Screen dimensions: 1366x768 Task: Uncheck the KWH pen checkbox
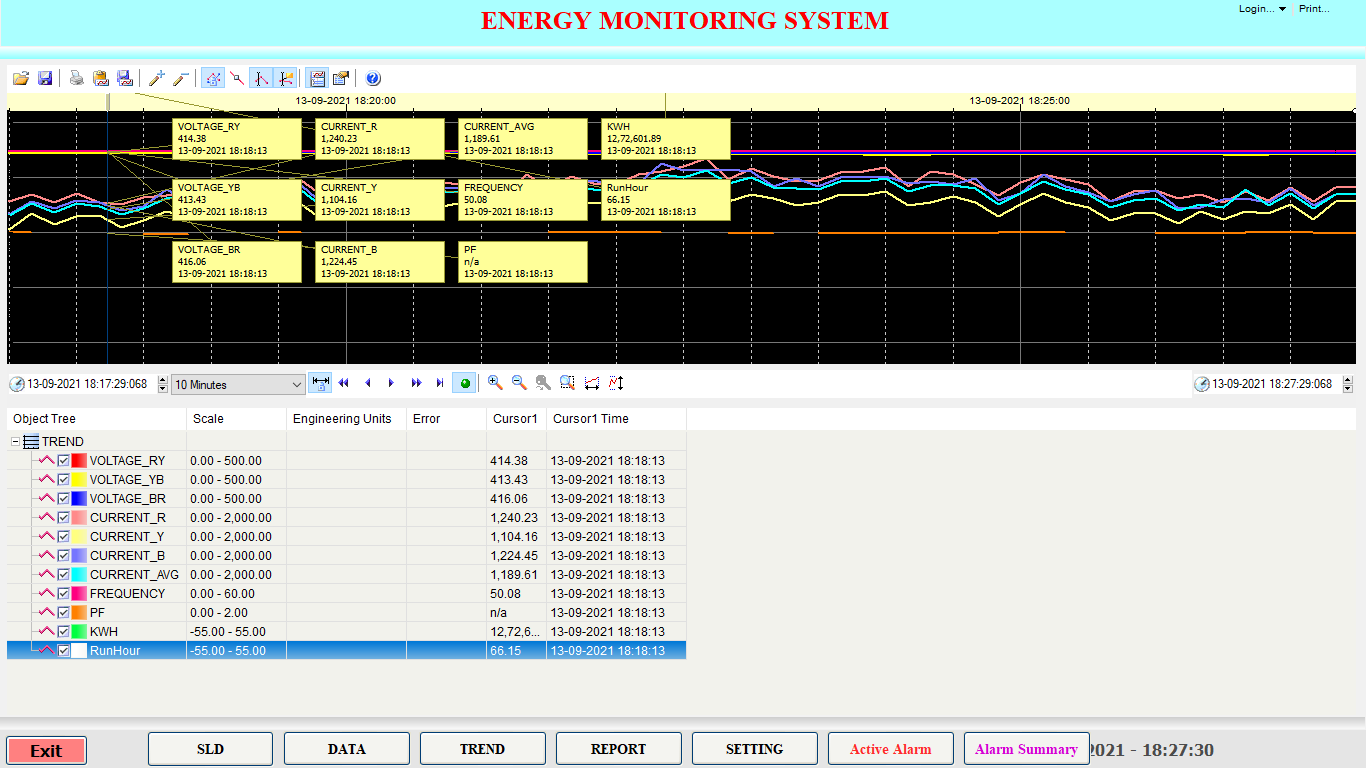pos(64,632)
